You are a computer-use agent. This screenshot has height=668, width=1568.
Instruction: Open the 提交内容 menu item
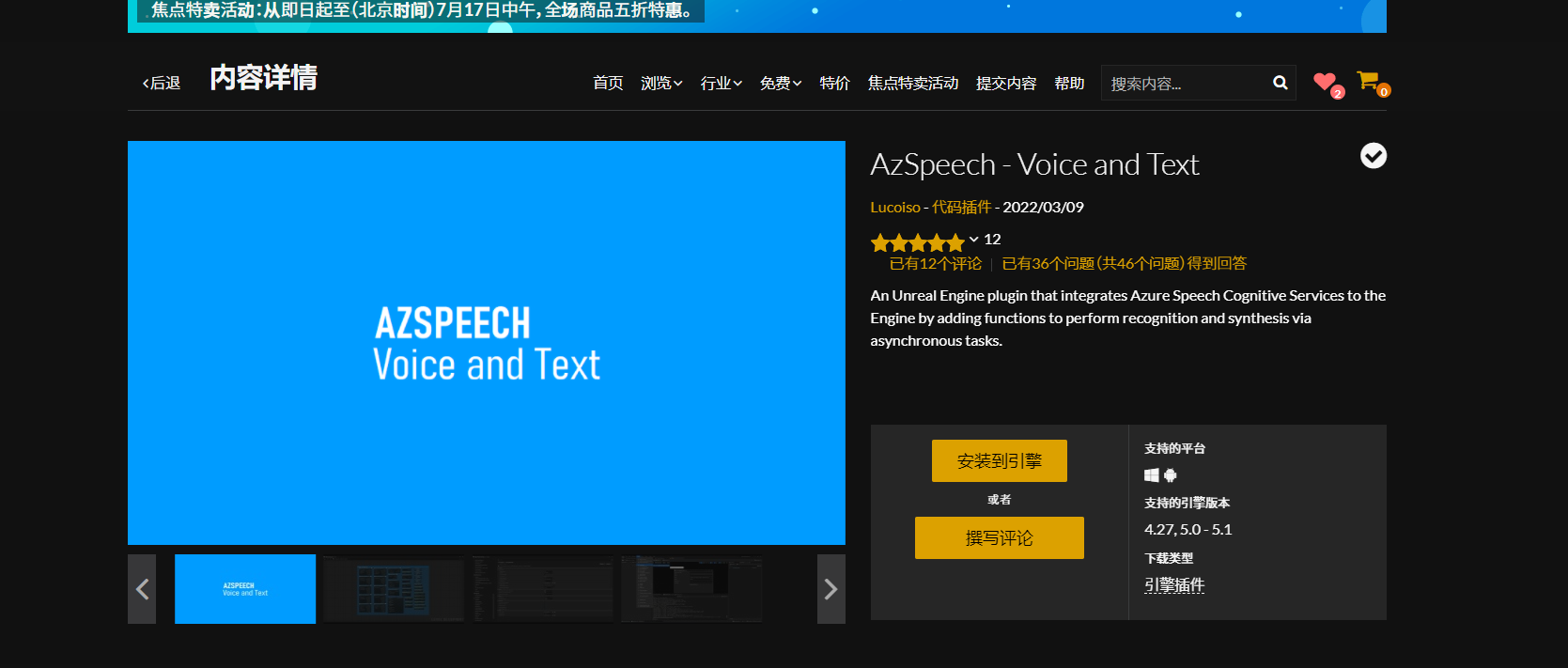[1006, 83]
